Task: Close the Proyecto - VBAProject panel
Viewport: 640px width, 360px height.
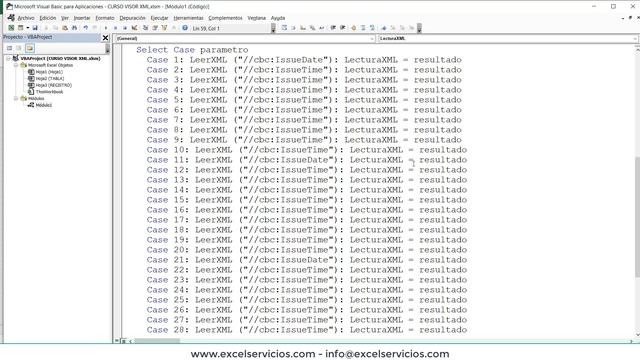Action: (105, 38)
